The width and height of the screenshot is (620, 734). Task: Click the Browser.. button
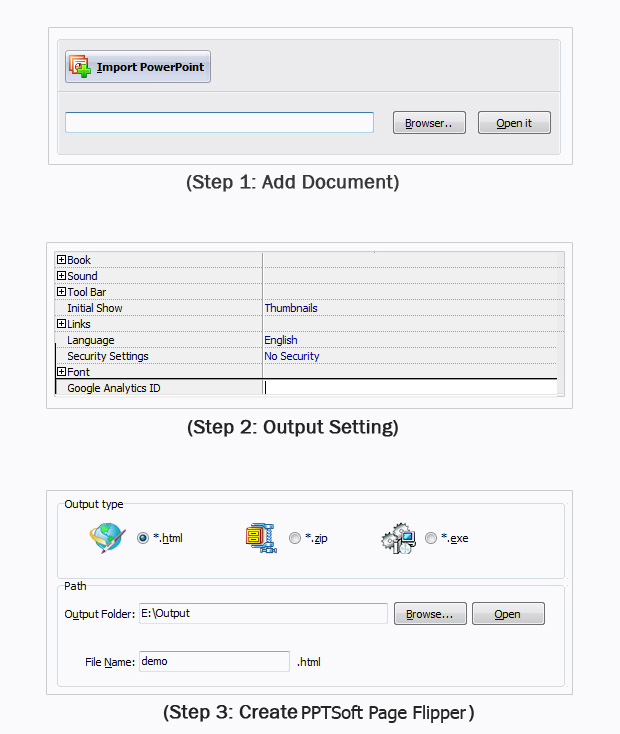(429, 123)
